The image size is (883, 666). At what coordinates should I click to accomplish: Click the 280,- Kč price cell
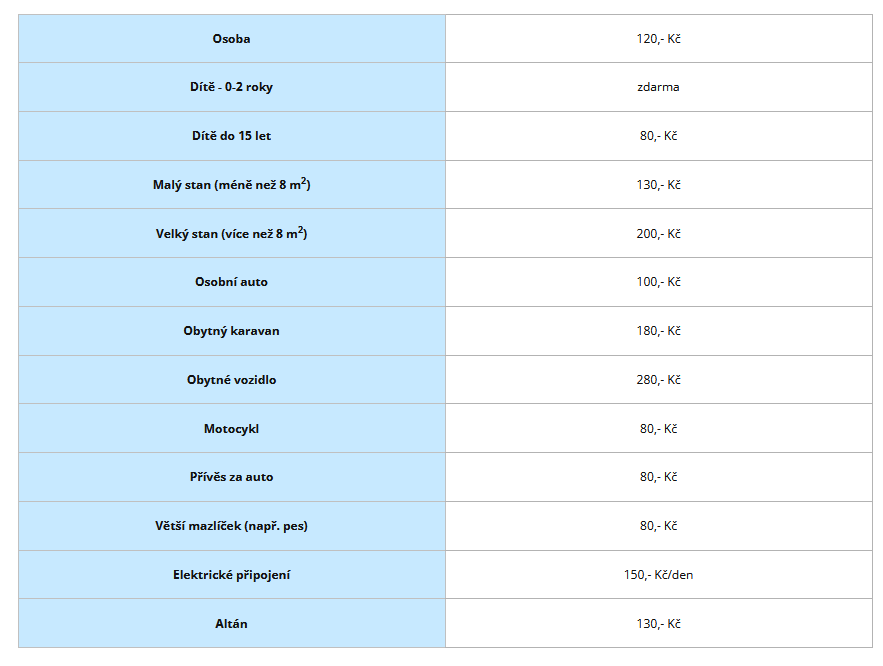pos(658,380)
